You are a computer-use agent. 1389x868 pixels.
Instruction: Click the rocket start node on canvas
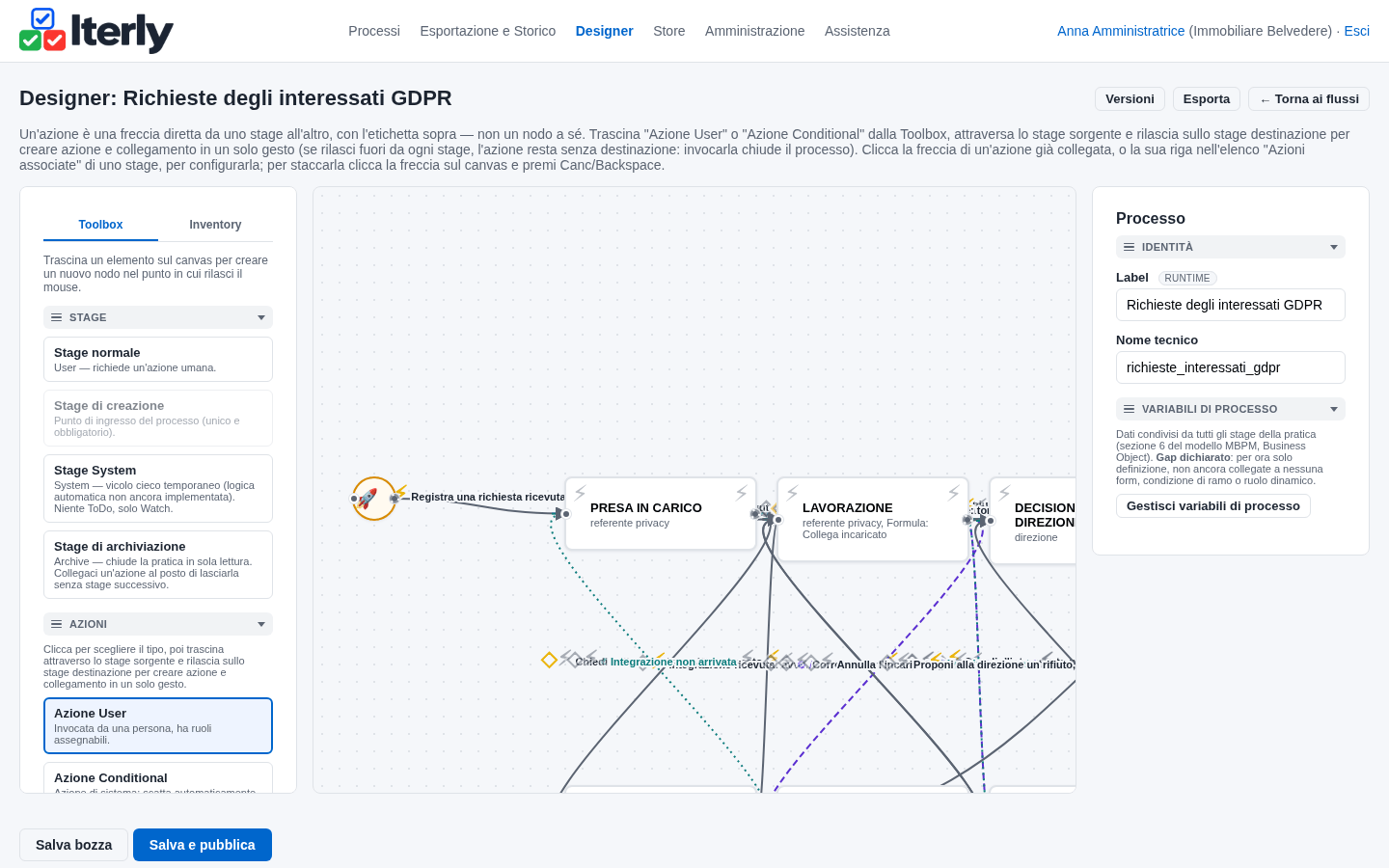click(x=373, y=499)
